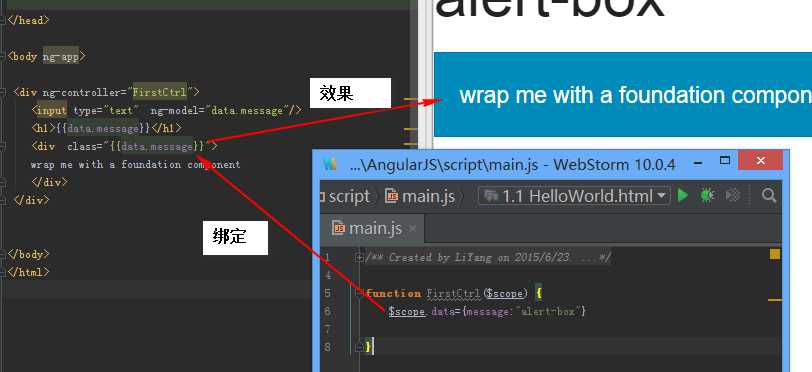The height and width of the screenshot is (372, 812).
Task: Run HelloWorld with the green play icon
Action: [x=683, y=195]
